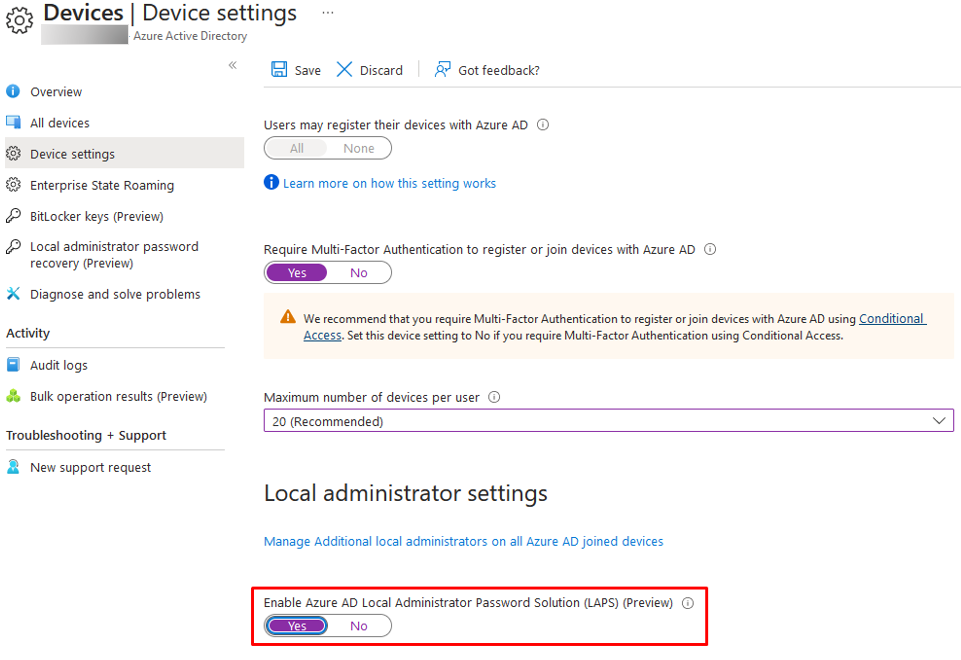The height and width of the screenshot is (660, 961).
Task: Set Require Multi-Factor Authentication to No
Action: click(359, 273)
